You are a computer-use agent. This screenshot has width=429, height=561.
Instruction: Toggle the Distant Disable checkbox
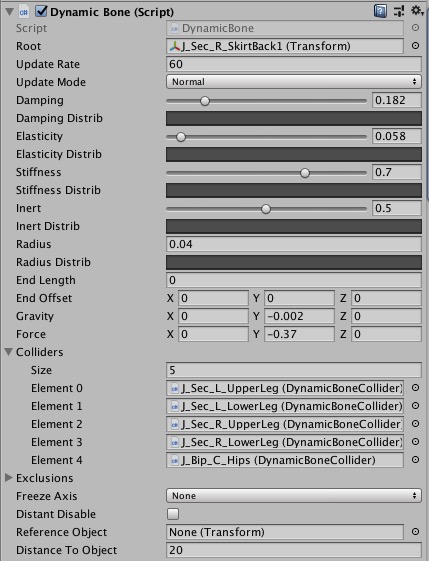(x=173, y=514)
